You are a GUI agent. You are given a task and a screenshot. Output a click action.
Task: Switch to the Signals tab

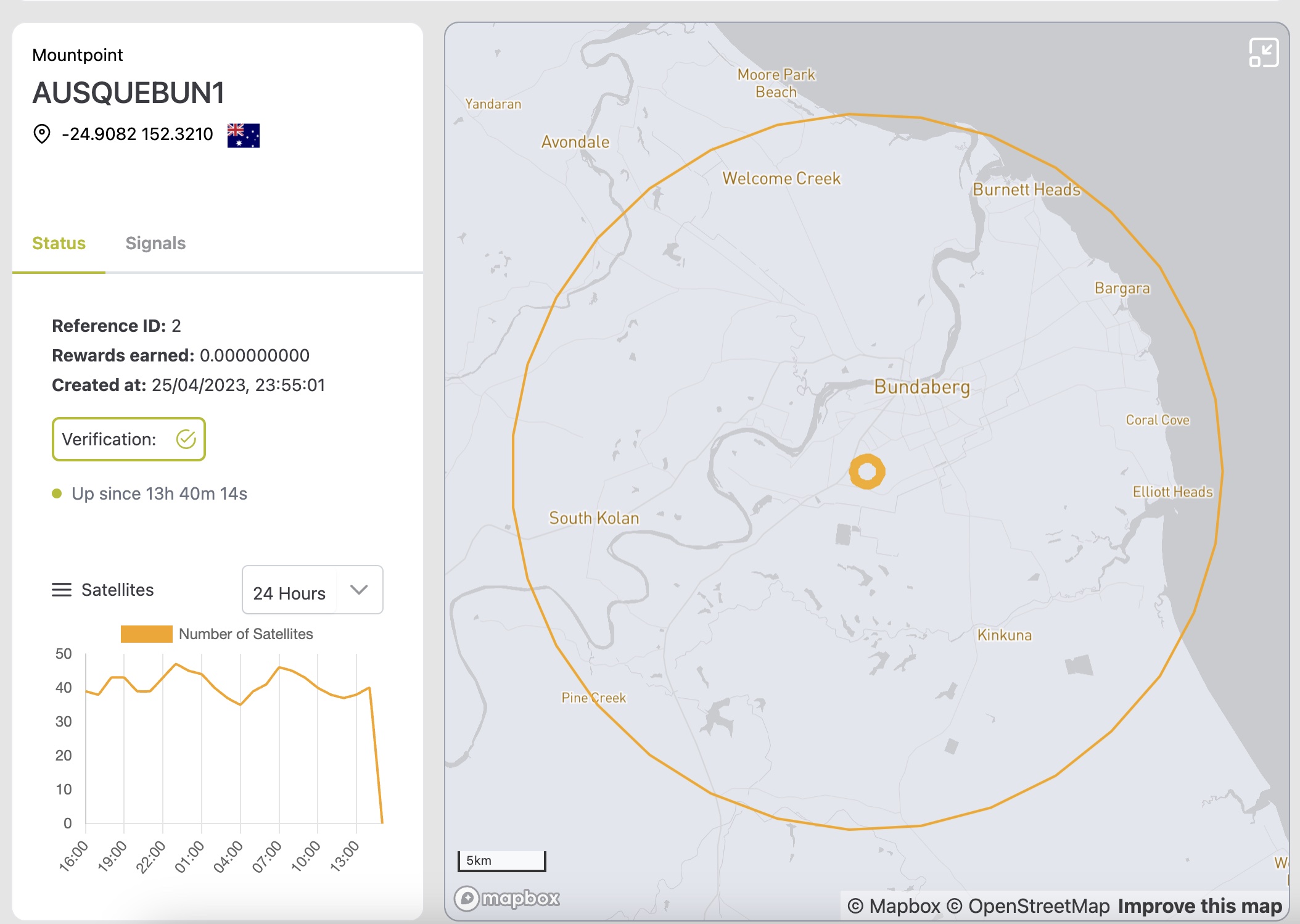[x=155, y=243]
